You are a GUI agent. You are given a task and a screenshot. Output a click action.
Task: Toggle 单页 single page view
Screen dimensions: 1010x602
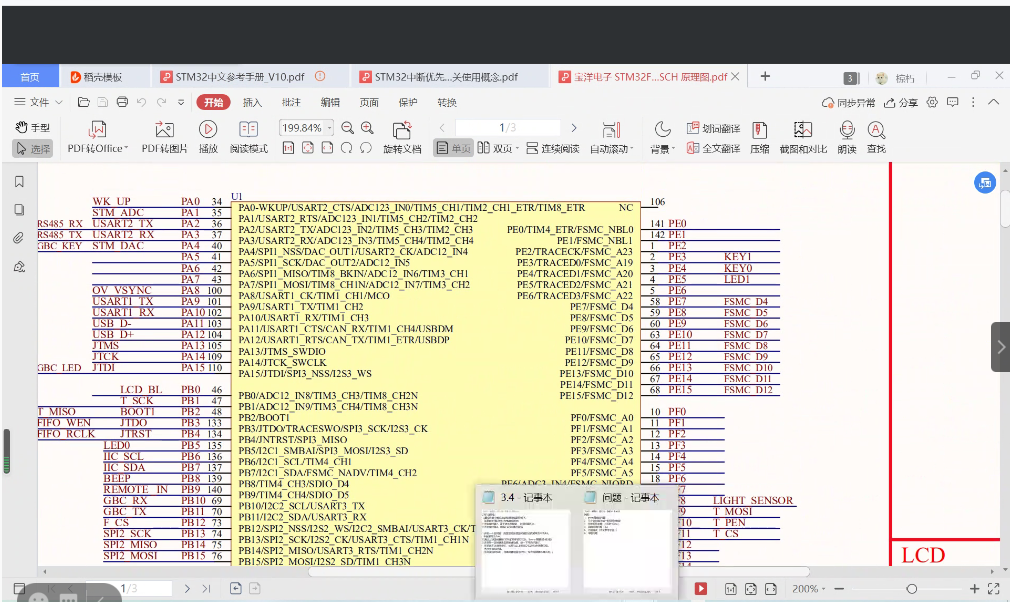point(453,148)
